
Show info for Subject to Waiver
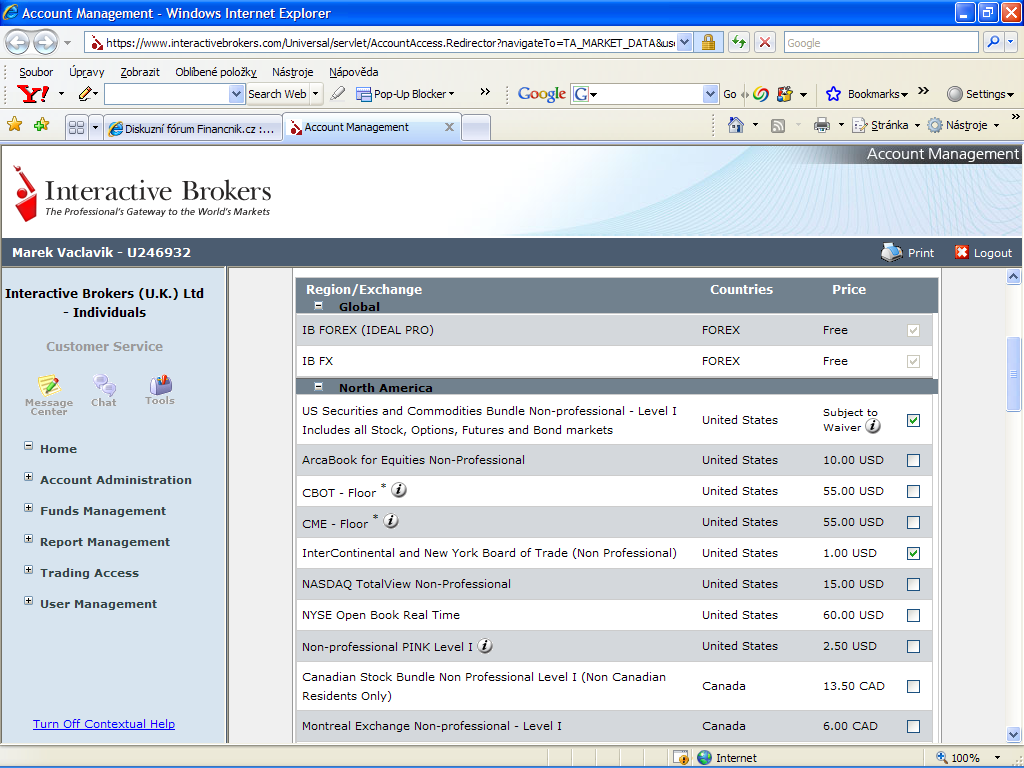click(872, 426)
